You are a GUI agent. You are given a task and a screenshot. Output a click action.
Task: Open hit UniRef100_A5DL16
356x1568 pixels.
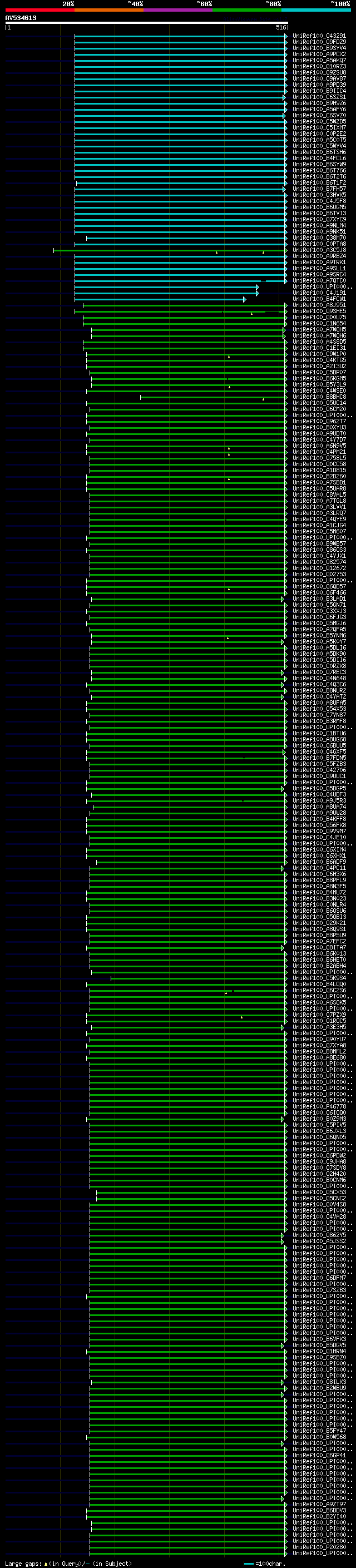(x=319, y=647)
